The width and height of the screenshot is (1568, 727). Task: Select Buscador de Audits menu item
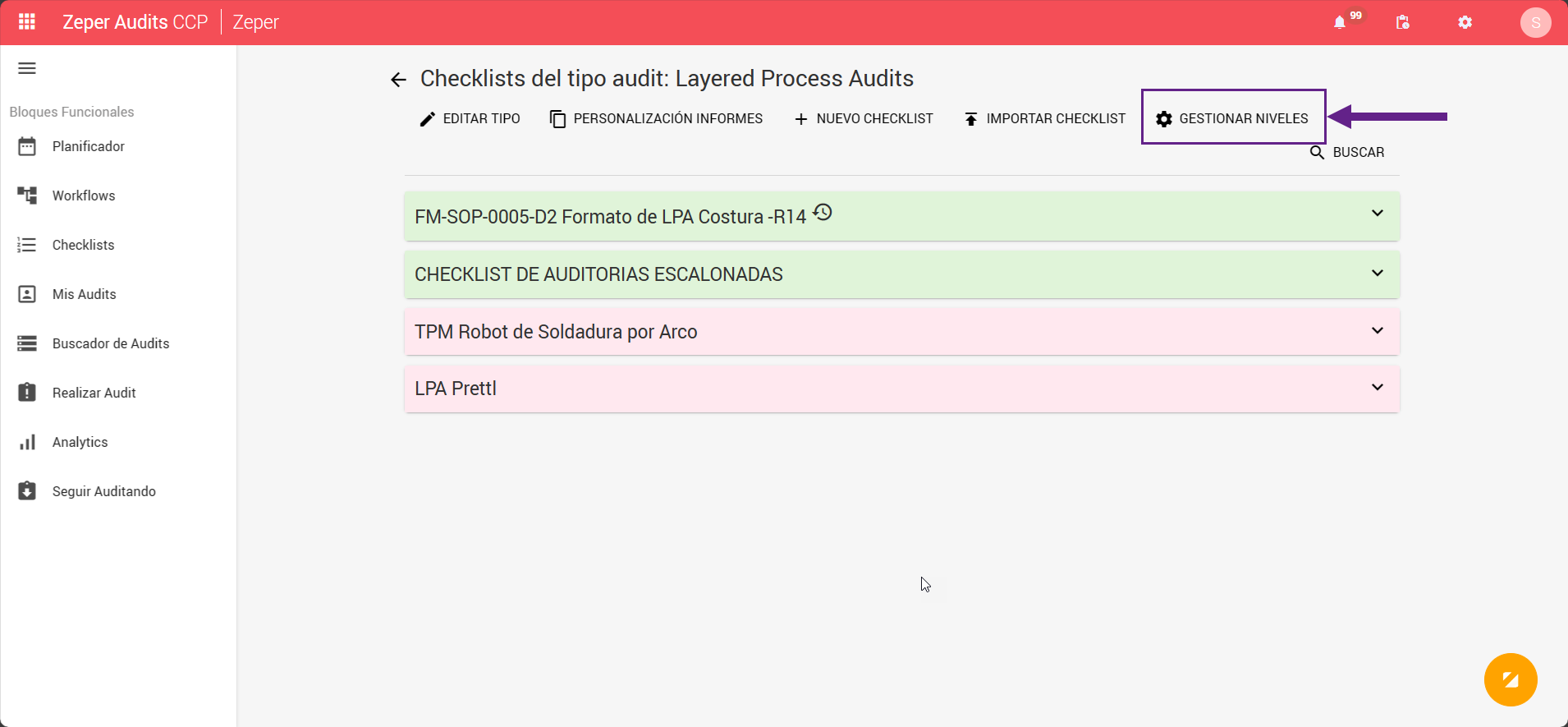(110, 343)
